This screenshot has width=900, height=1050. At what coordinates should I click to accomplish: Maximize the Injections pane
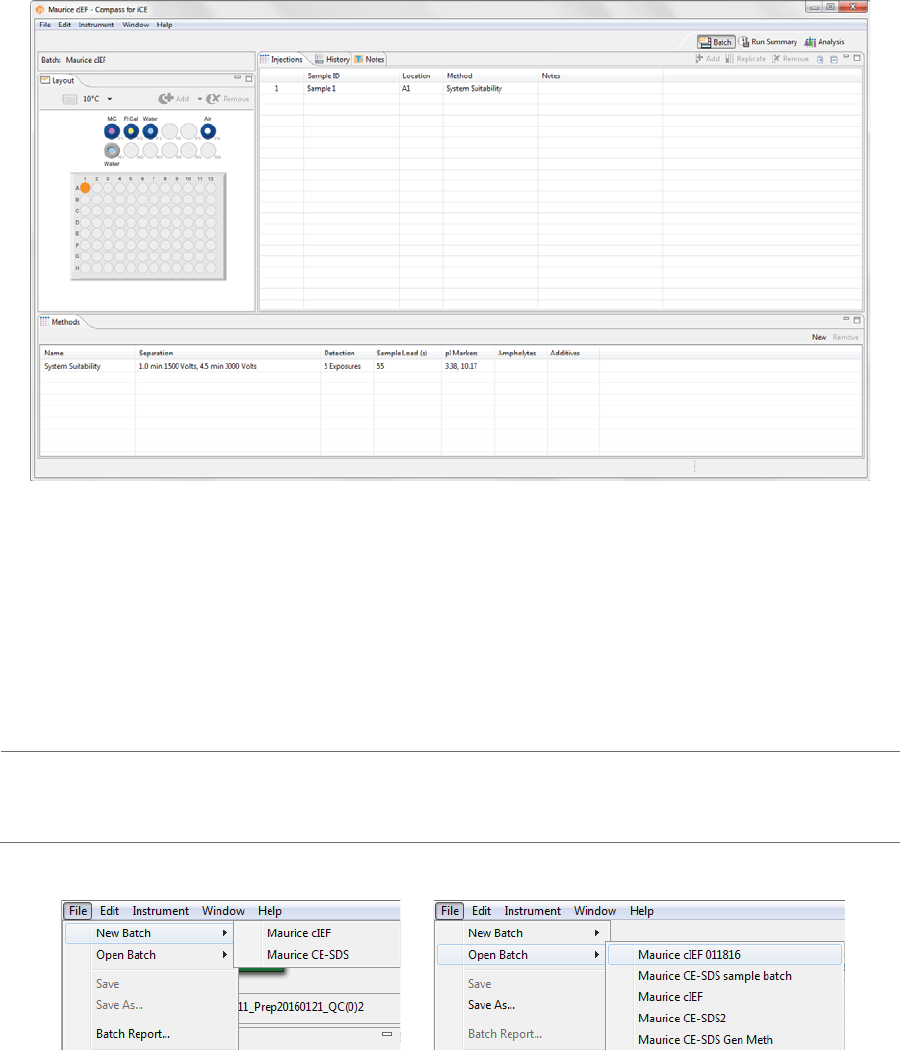point(856,58)
